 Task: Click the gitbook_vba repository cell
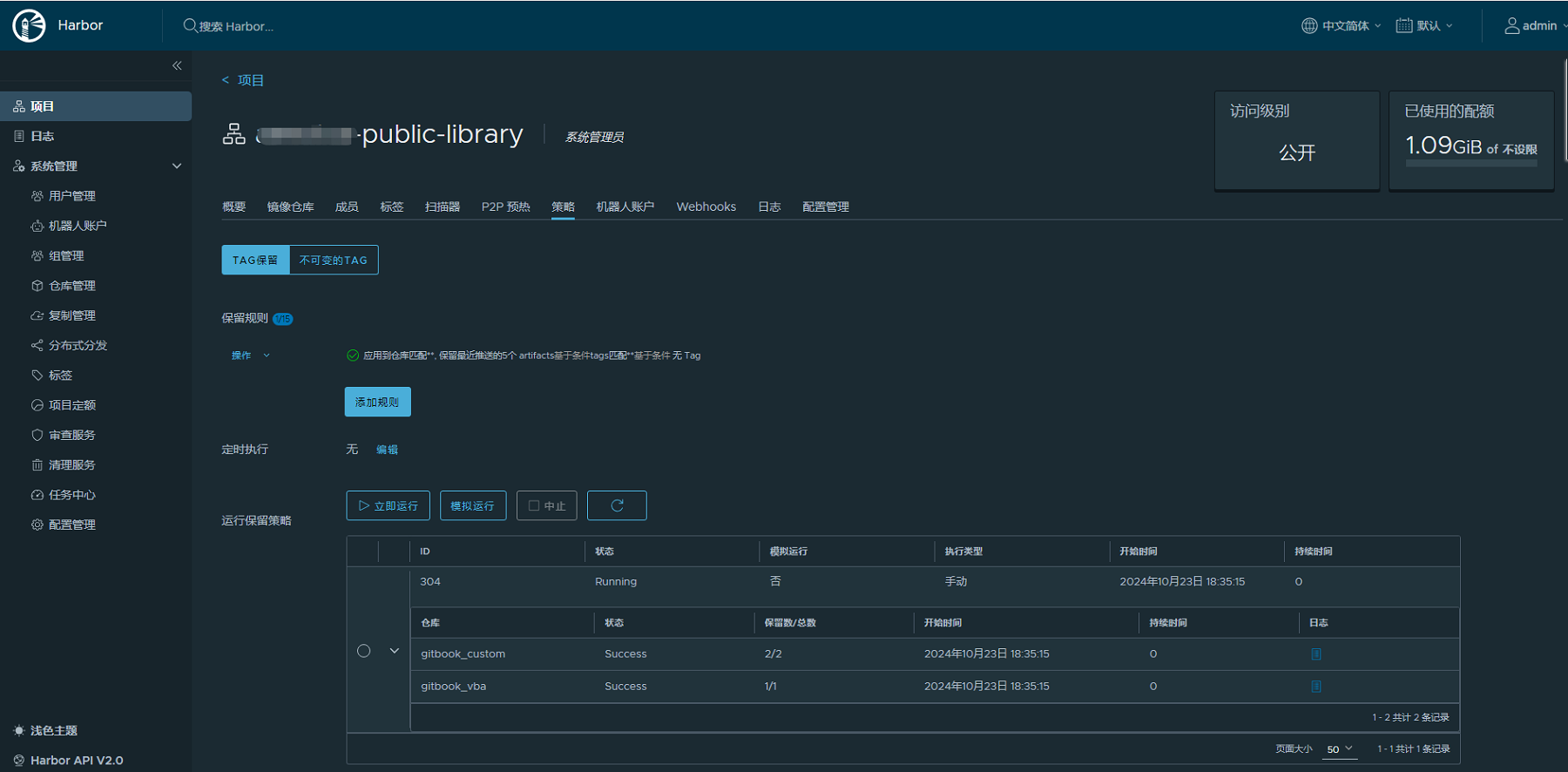click(x=454, y=687)
